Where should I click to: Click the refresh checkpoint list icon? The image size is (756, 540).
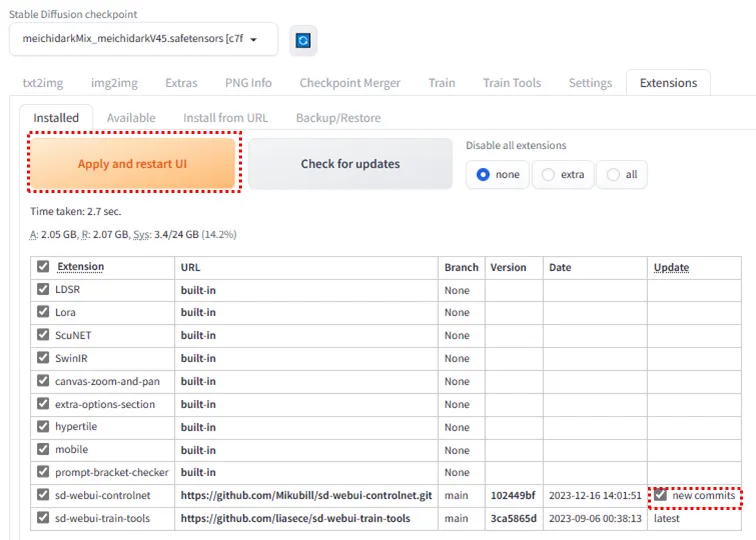point(303,40)
